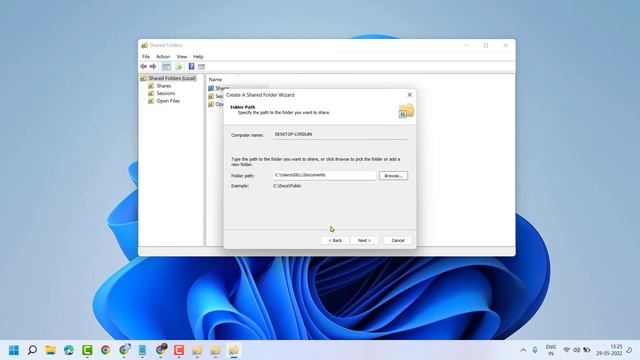The image size is (640, 360).
Task: Show hidden system tray icons
Action: coord(523,350)
